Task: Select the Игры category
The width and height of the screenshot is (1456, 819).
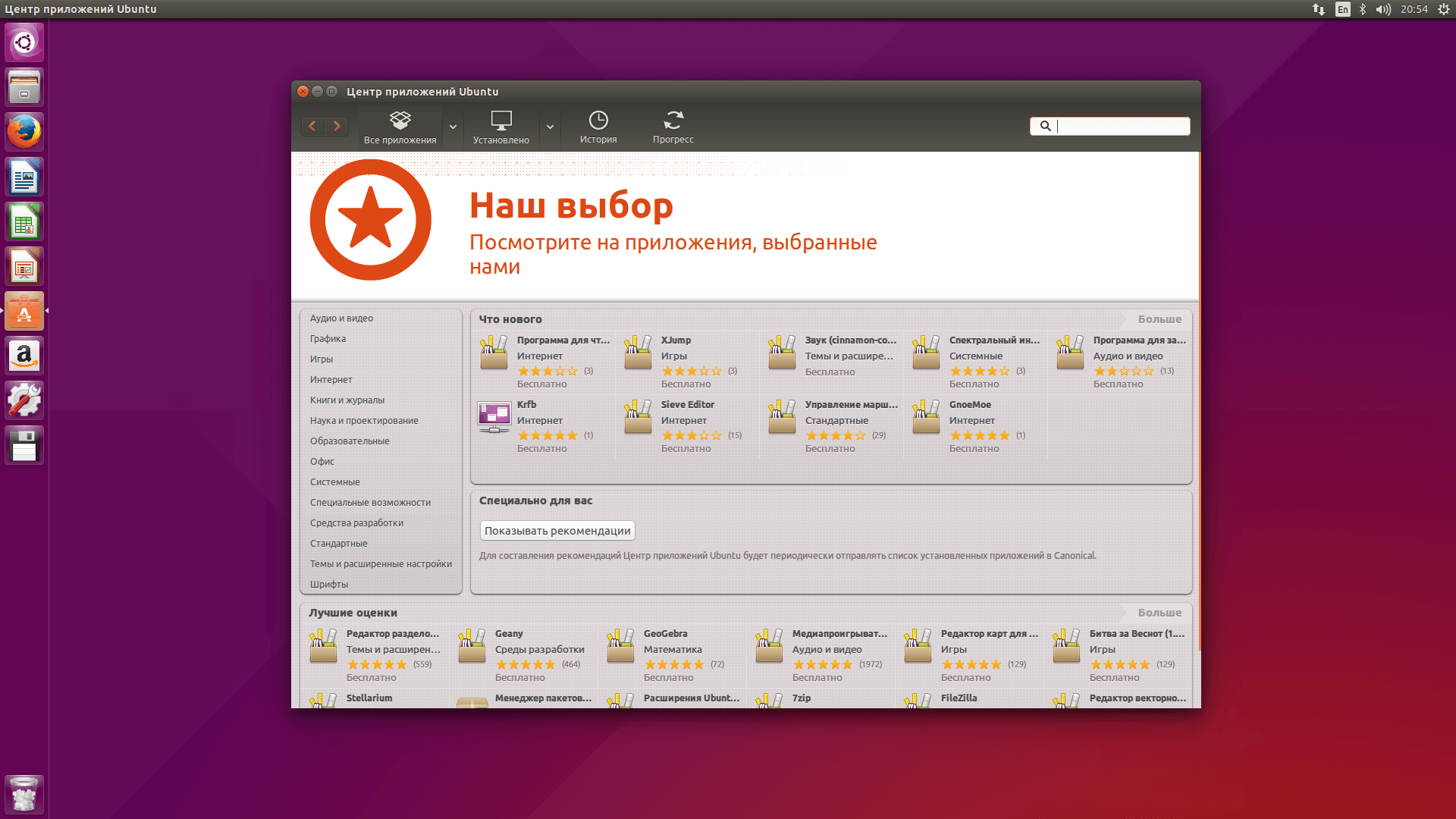Action: click(322, 359)
